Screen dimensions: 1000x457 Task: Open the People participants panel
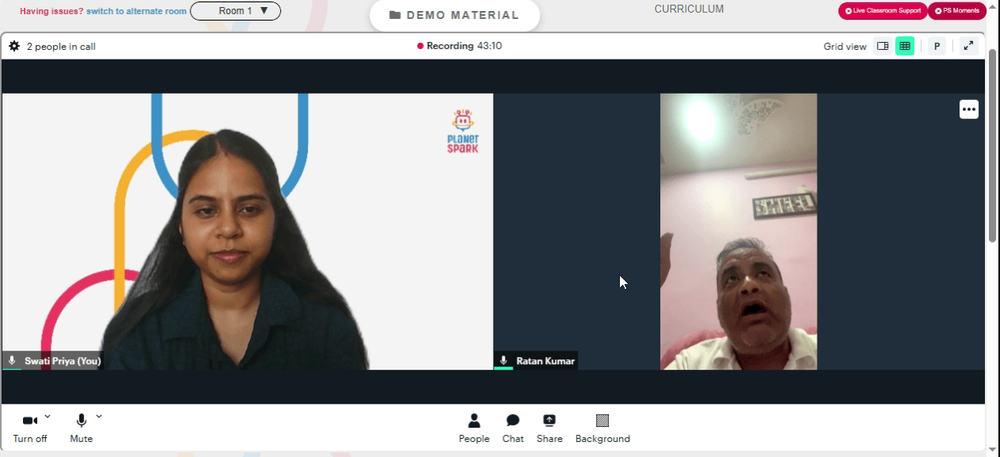pyautogui.click(x=474, y=428)
